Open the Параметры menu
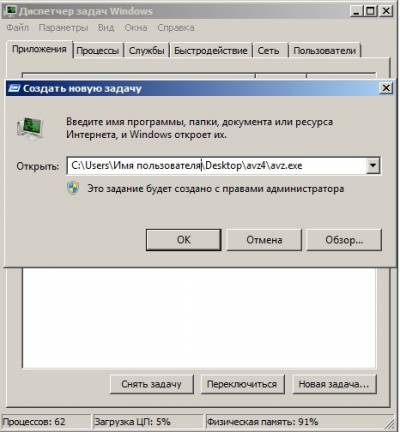 pyautogui.click(x=63, y=27)
